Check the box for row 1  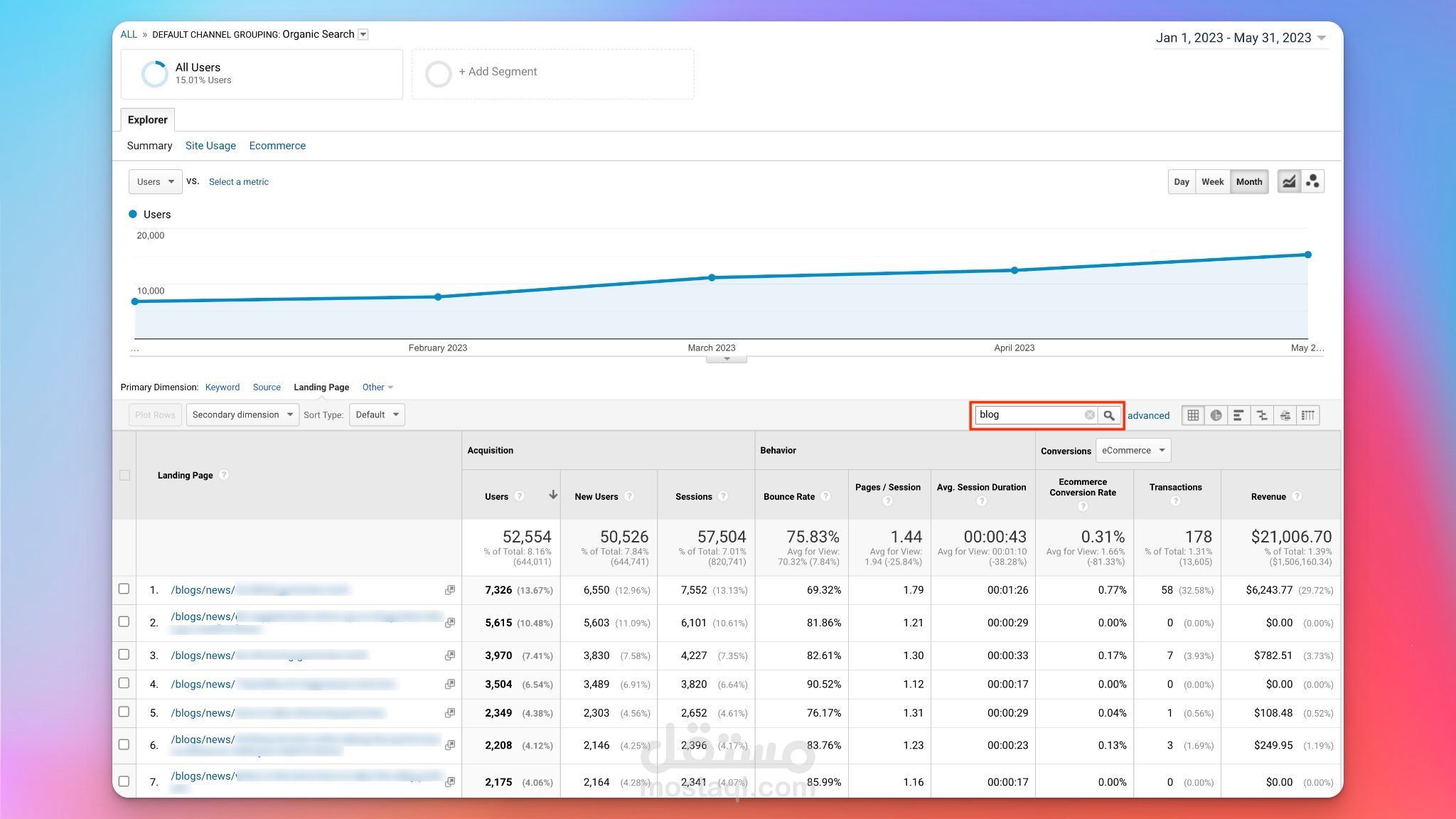(x=124, y=589)
